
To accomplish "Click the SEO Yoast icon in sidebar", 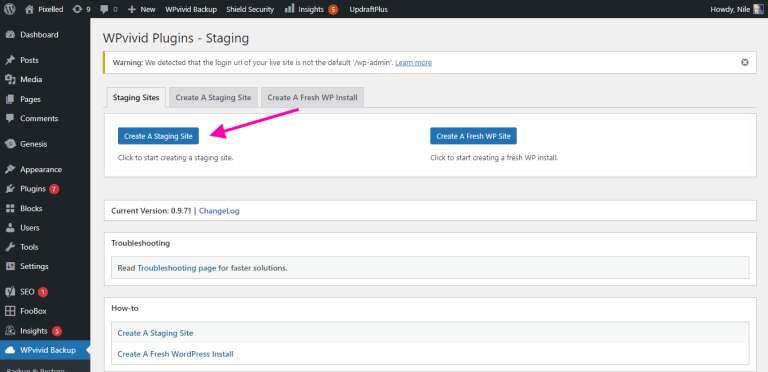I will (x=10, y=292).
